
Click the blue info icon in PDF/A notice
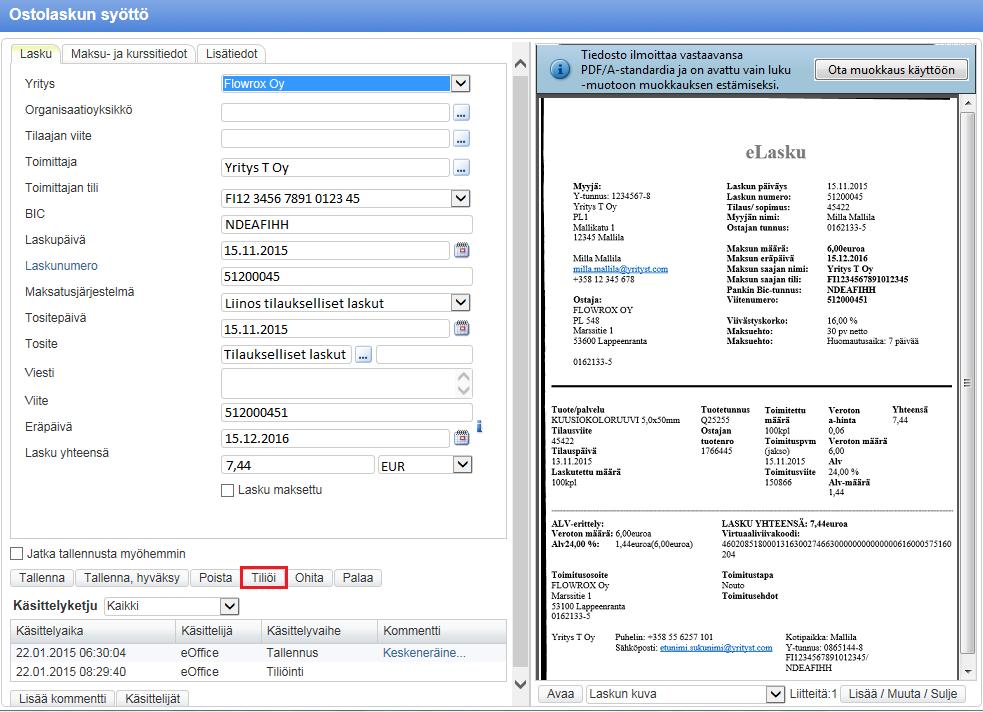[560, 69]
